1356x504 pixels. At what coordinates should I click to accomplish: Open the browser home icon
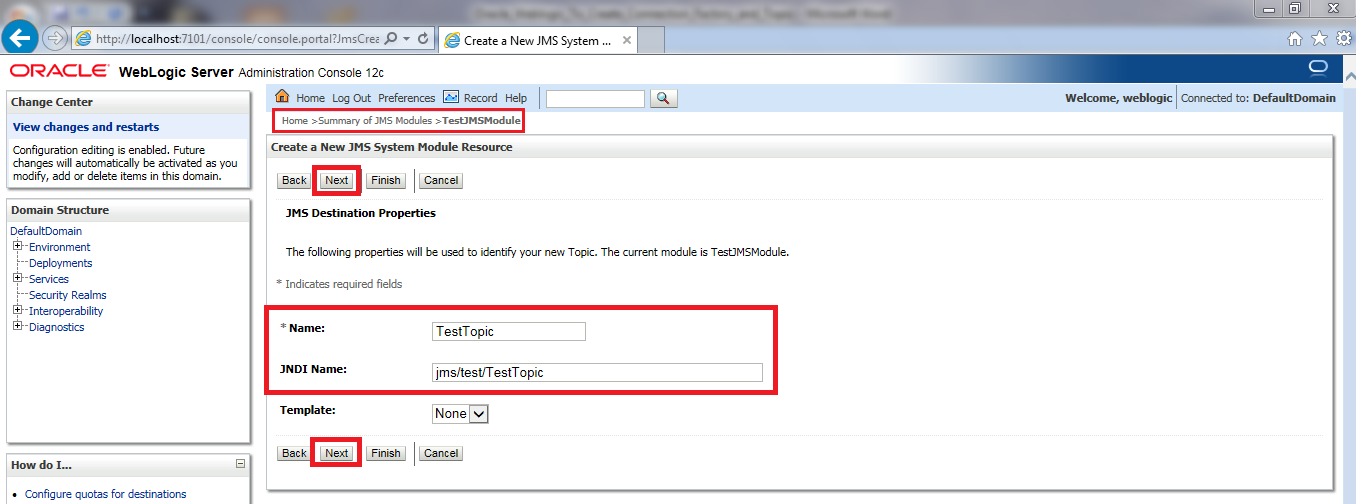[x=1295, y=39]
